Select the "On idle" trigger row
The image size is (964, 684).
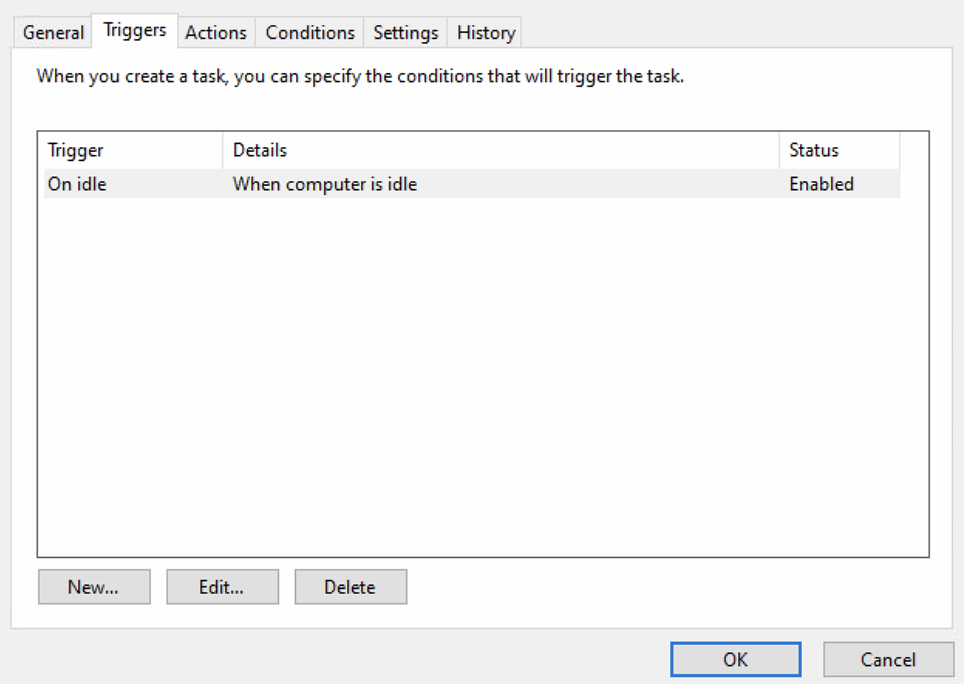472,184
